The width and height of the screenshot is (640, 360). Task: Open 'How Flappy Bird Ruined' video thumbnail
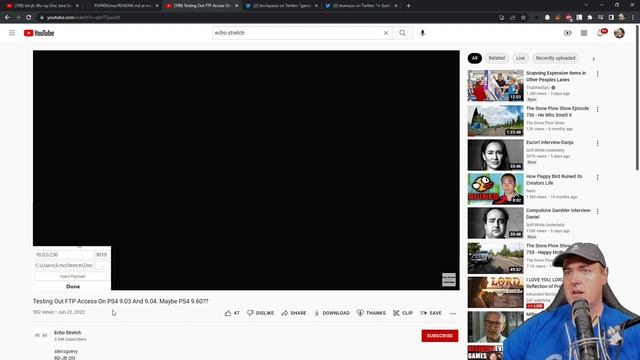coord(496,189)
